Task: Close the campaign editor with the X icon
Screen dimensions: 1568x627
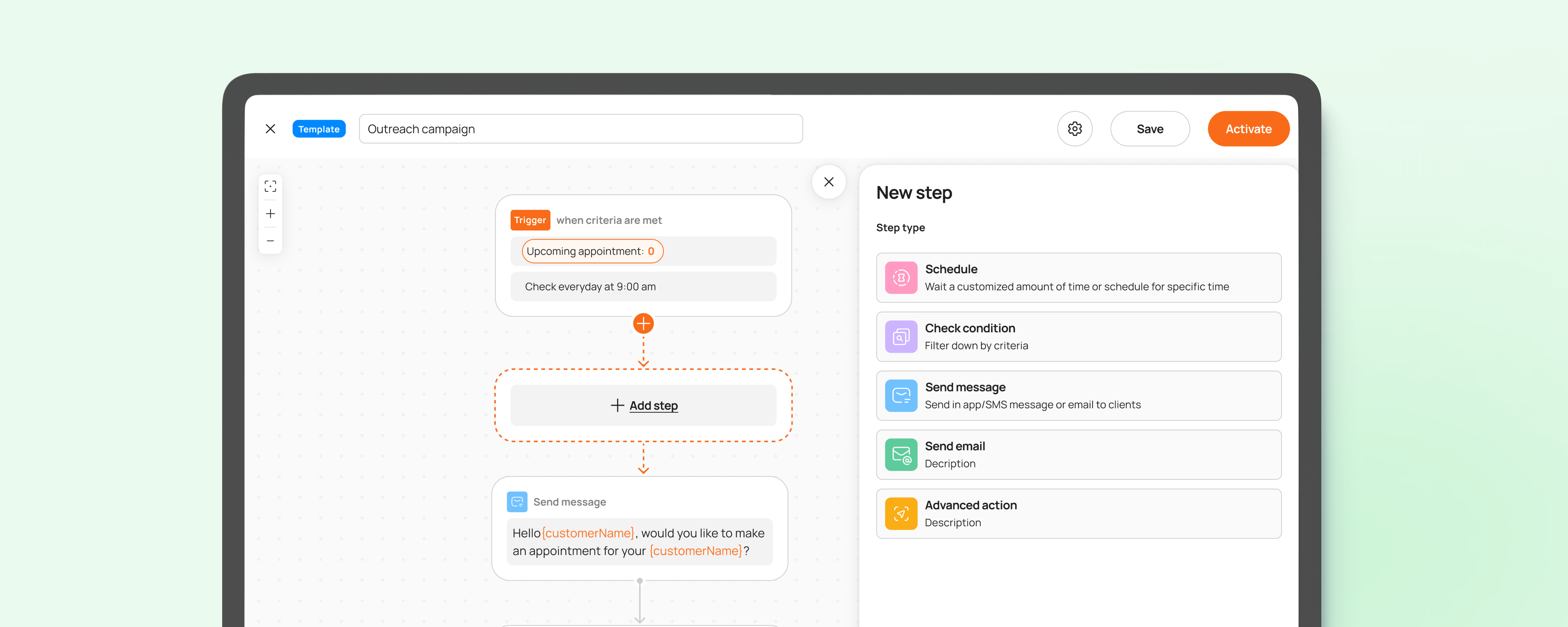Action: tap(270, 129)
